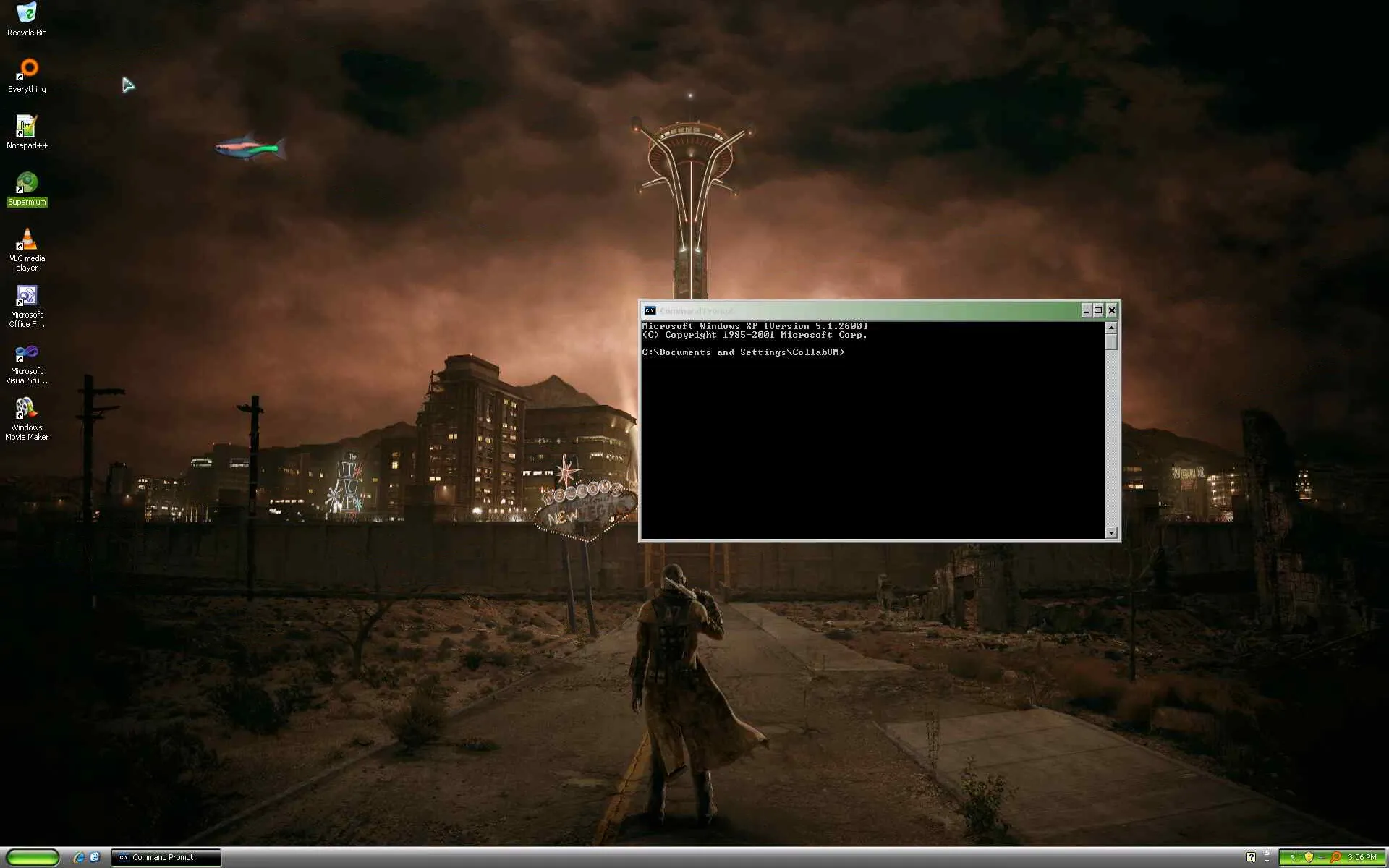Viewport: 1389px width, 868px height.
Task: Click the yellow security shield tray icon
Action: pos(1309,858)
